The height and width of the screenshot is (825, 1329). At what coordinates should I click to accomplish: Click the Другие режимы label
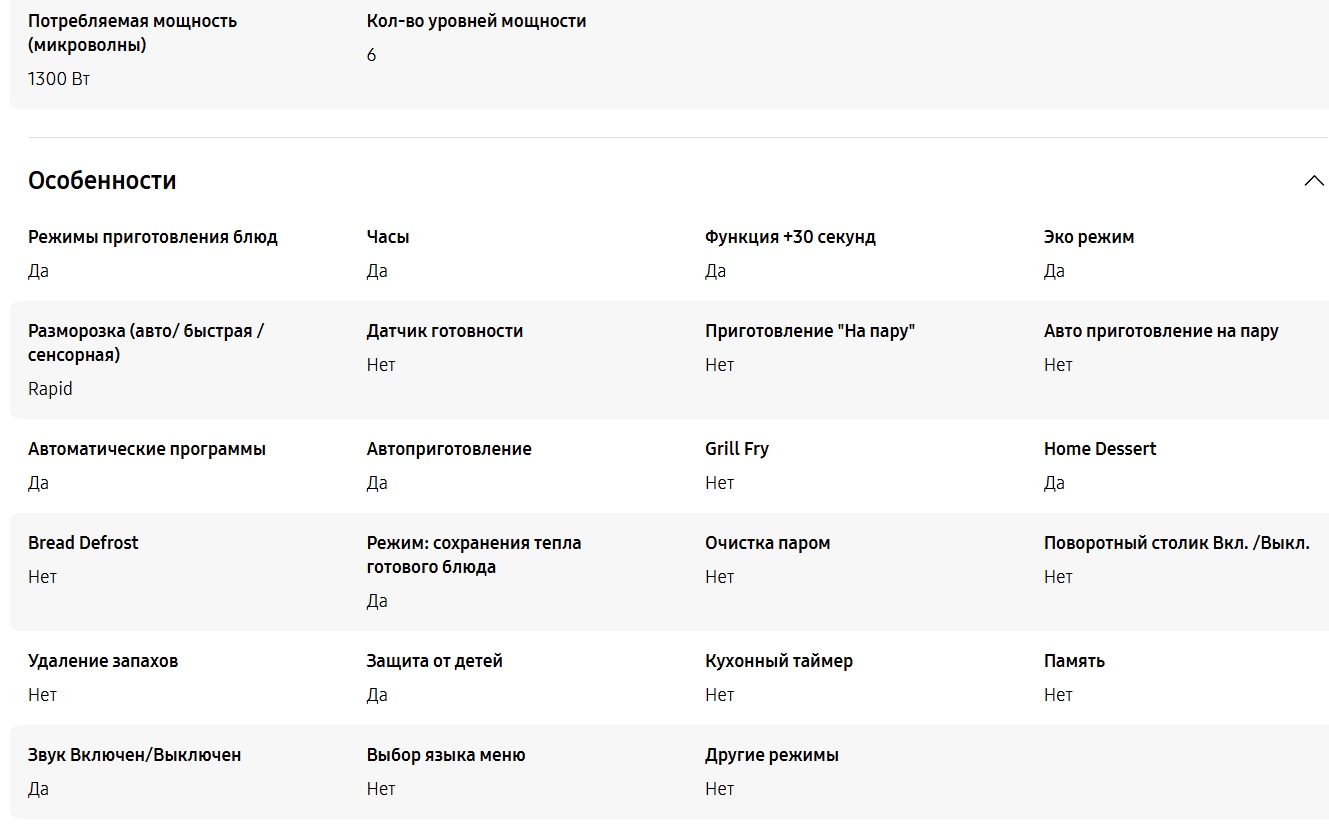click(772, 755)
